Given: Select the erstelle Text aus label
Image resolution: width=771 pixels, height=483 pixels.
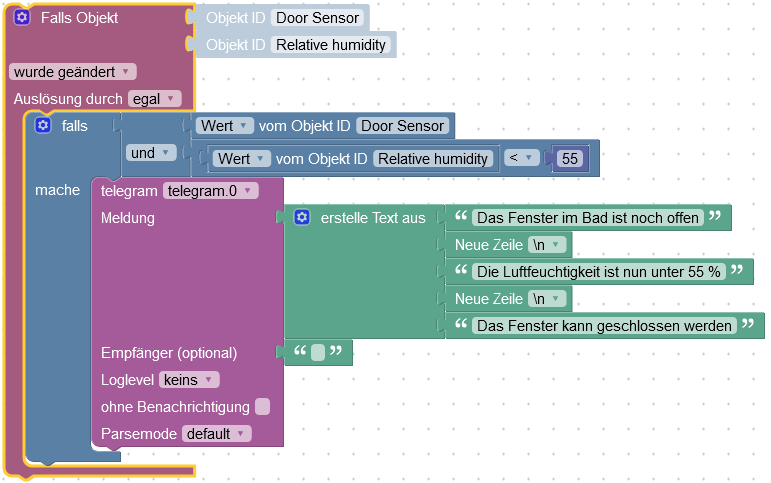Looking at the screenshot, I should (373, 217).
